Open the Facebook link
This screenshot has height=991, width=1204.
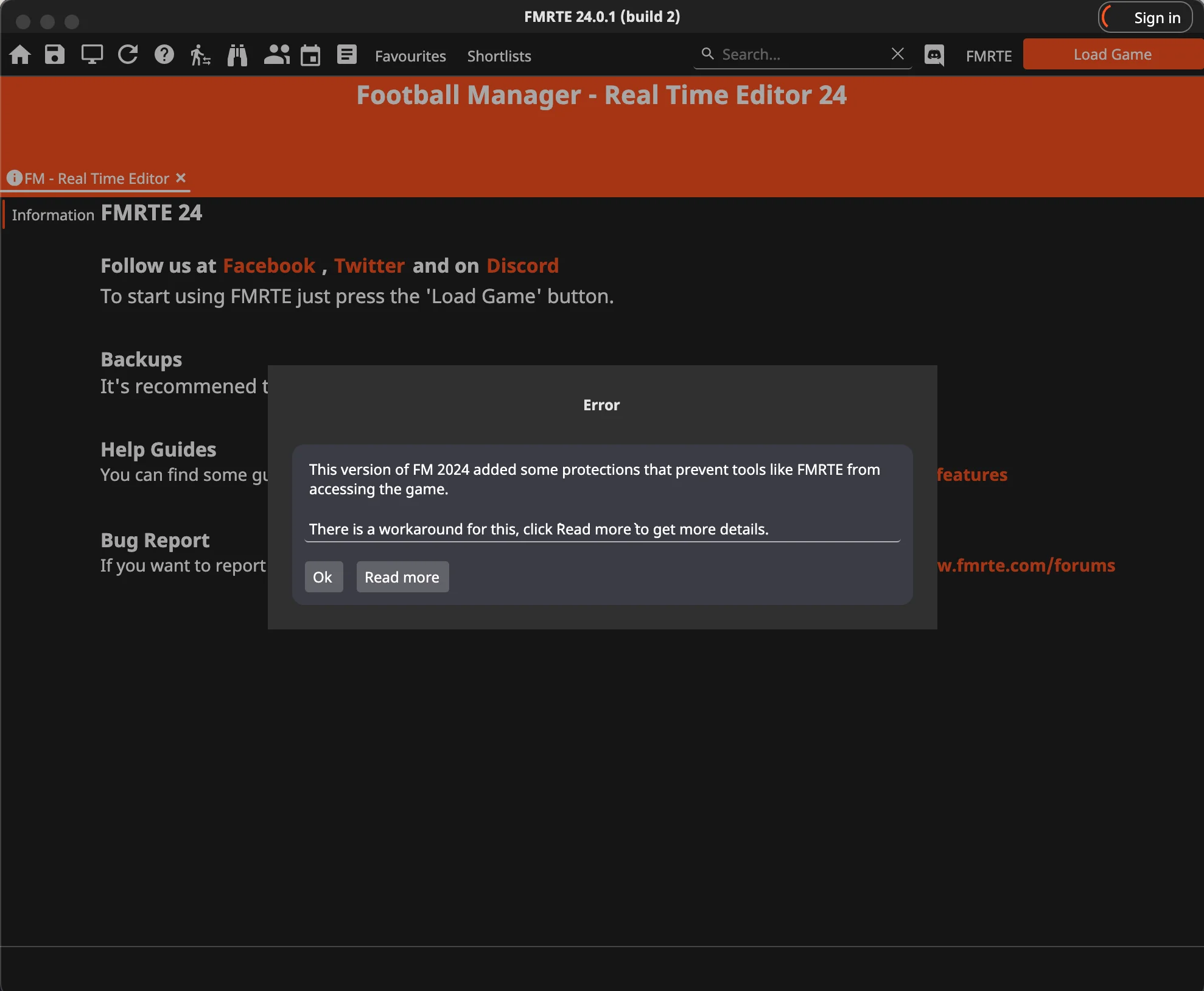pyautogui.click(x=269, y=266)
